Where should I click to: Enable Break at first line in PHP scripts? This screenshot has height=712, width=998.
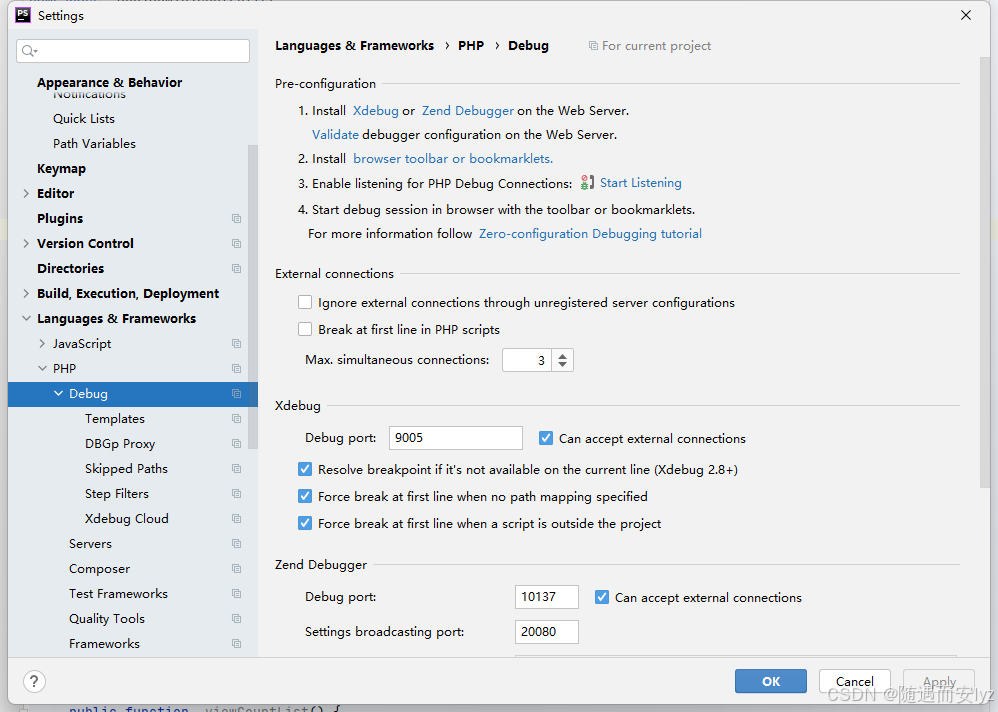coord(305,329)
